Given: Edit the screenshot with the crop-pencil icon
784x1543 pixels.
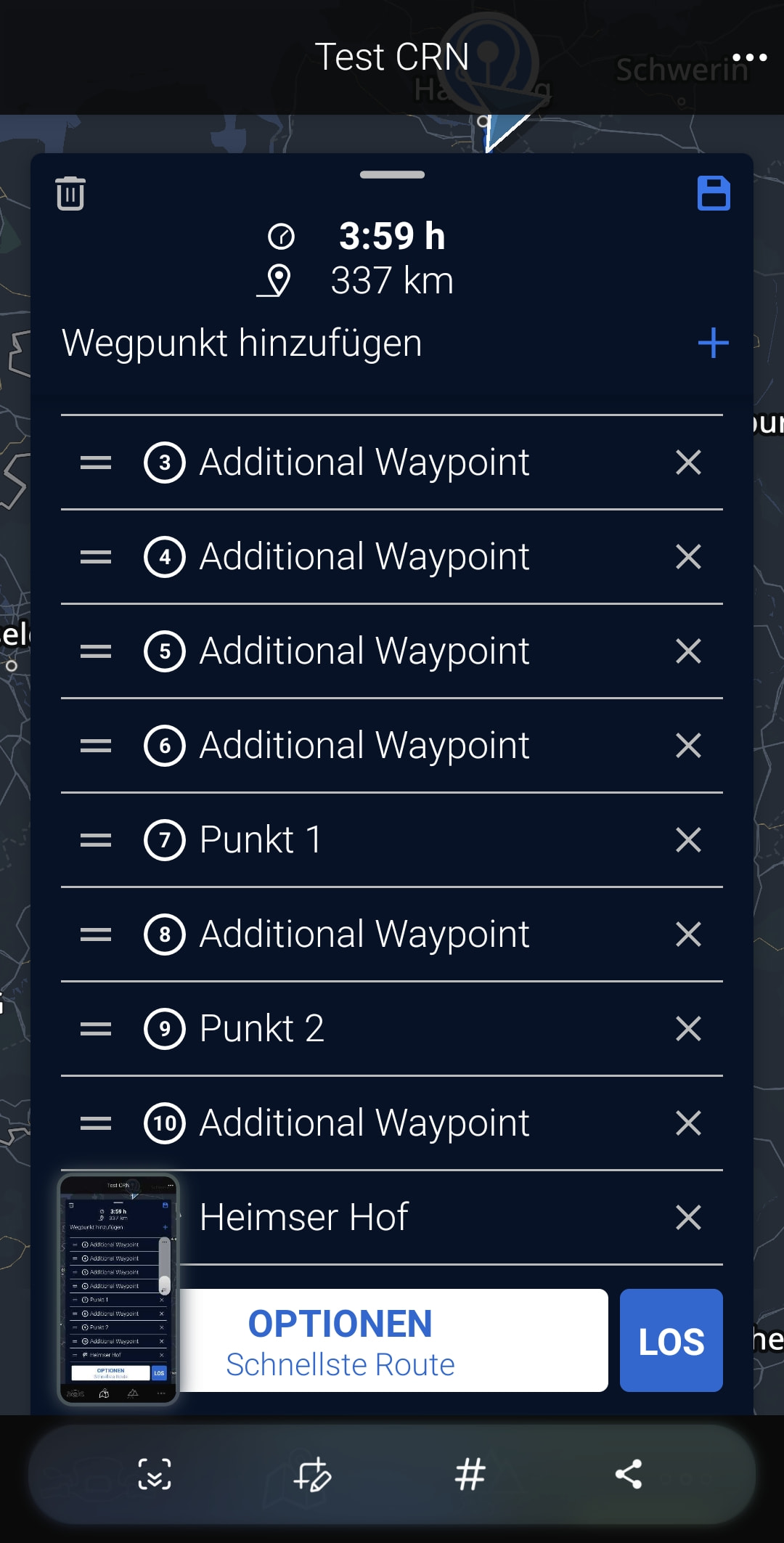Looking at the screenshot, I should 313,1474.
